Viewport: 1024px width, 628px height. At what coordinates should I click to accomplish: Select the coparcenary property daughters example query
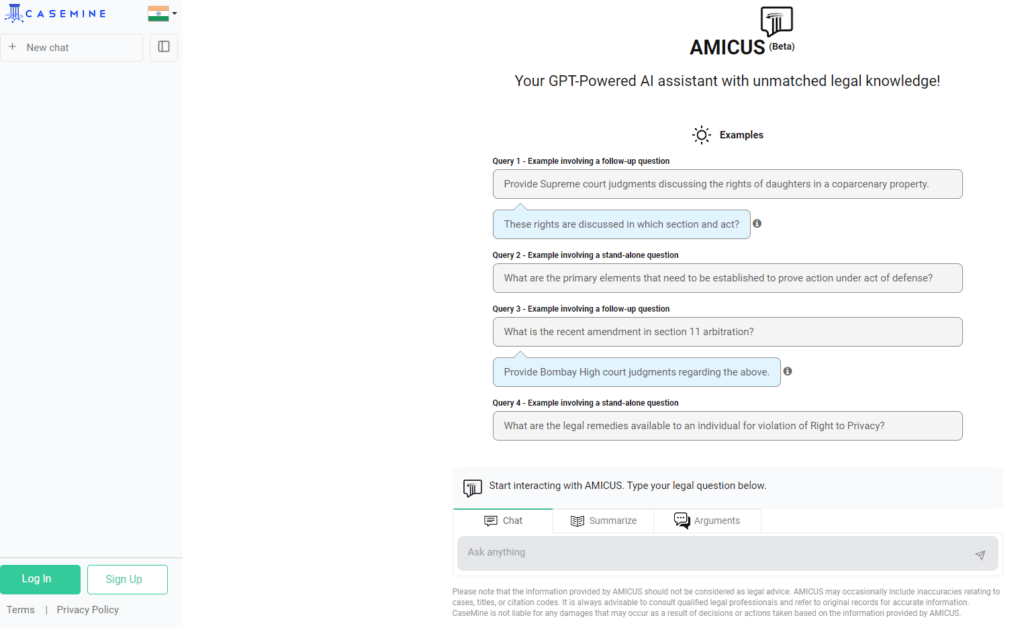coord(727,184)
